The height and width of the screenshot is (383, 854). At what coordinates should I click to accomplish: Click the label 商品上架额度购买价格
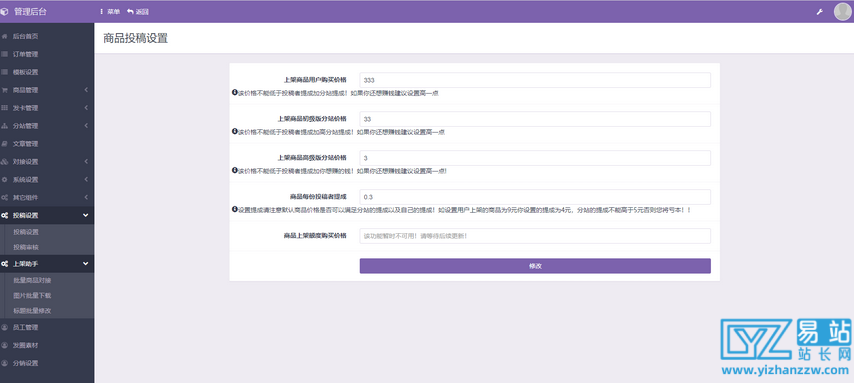point(315,236)
